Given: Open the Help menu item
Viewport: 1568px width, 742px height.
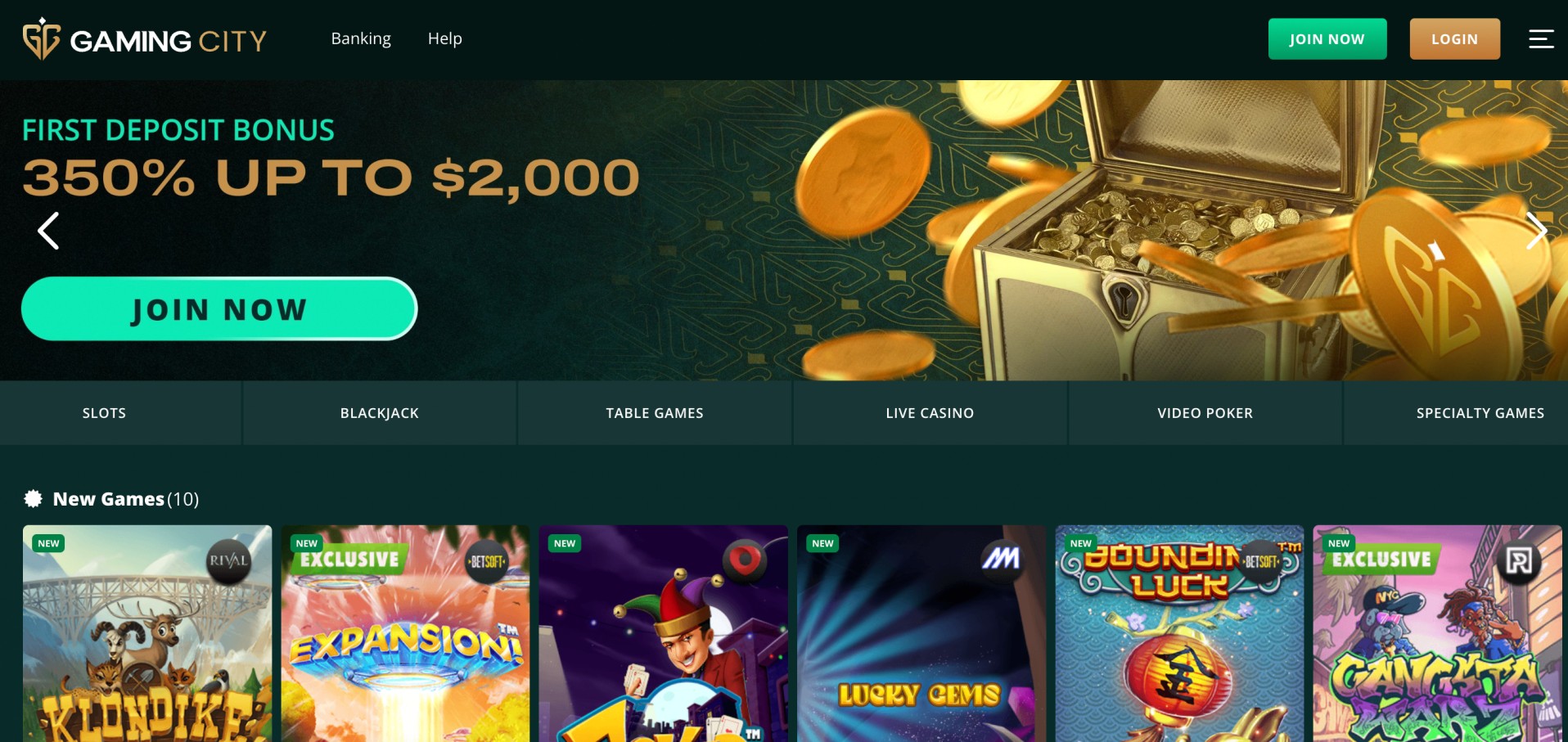Looking at the screenshot, I should (x=445, y=38).
